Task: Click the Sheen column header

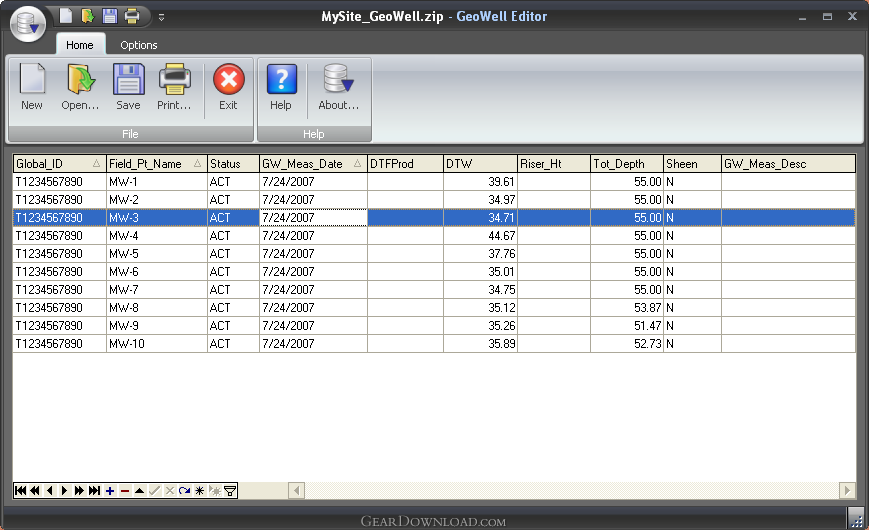Action: (692, 164)
